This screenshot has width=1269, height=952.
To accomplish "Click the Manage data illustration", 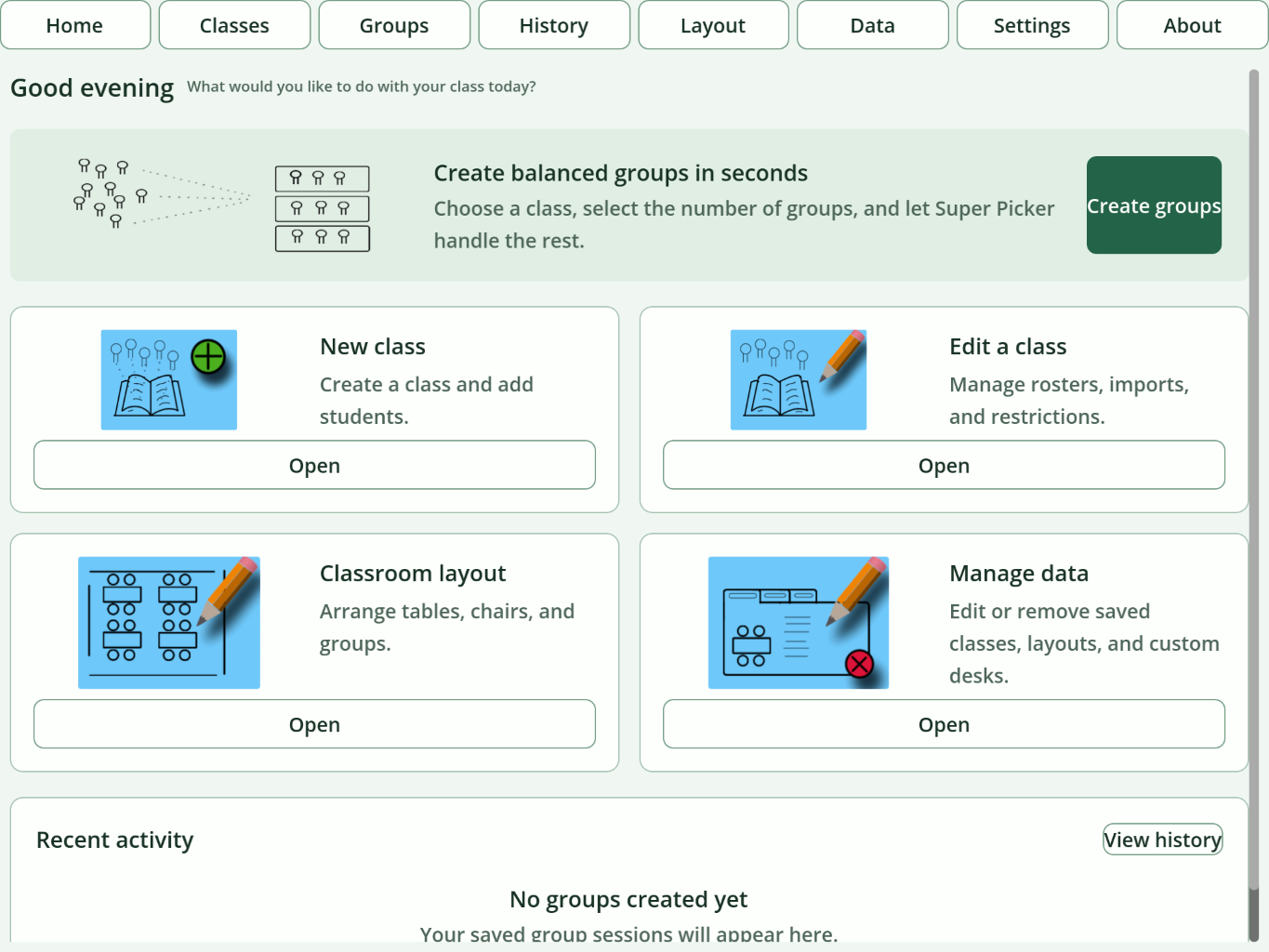I will (x=799, y=623).
